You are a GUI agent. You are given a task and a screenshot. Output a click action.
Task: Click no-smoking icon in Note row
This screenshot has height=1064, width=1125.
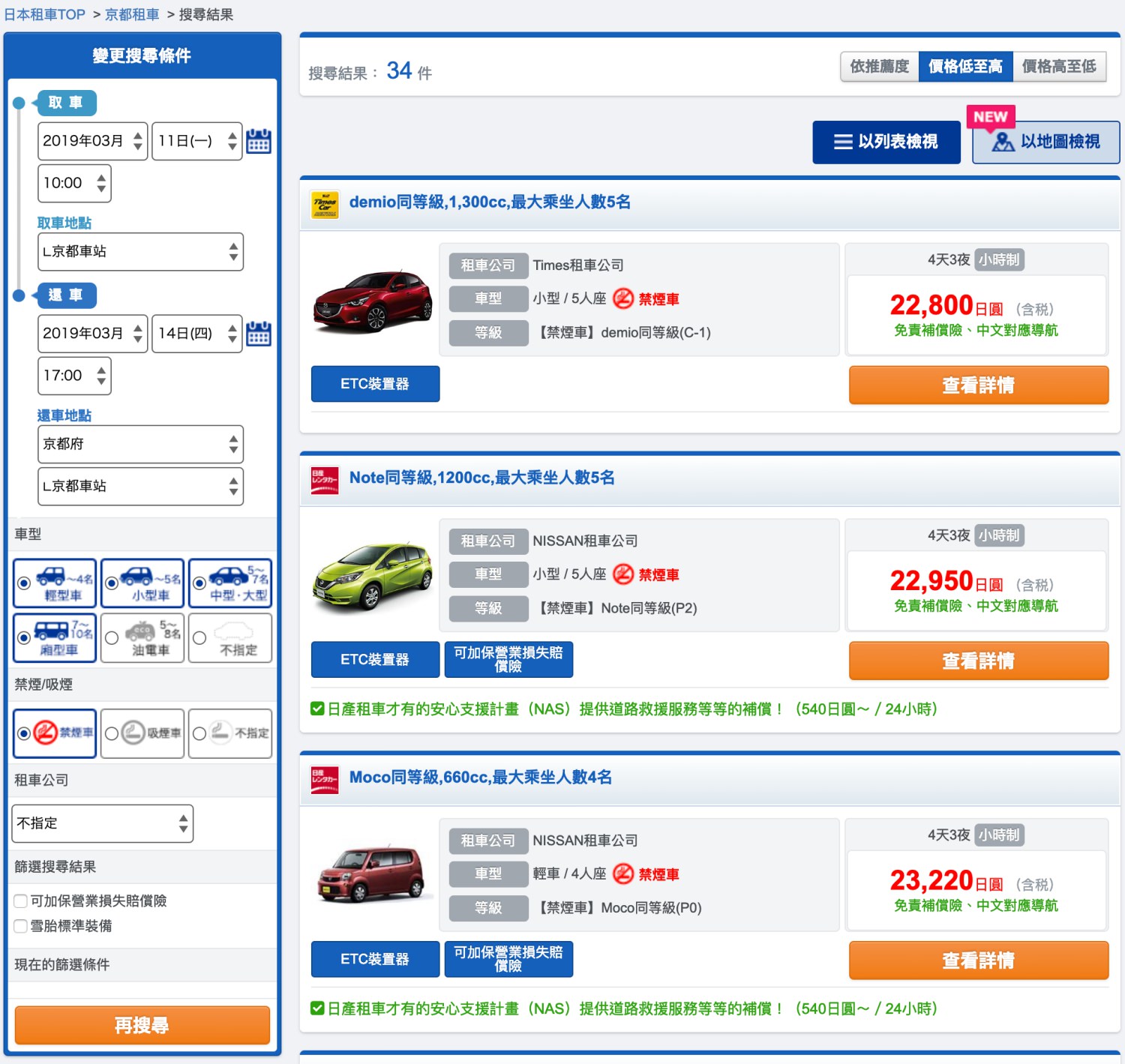pyautogui.click(x=623, y=574)
